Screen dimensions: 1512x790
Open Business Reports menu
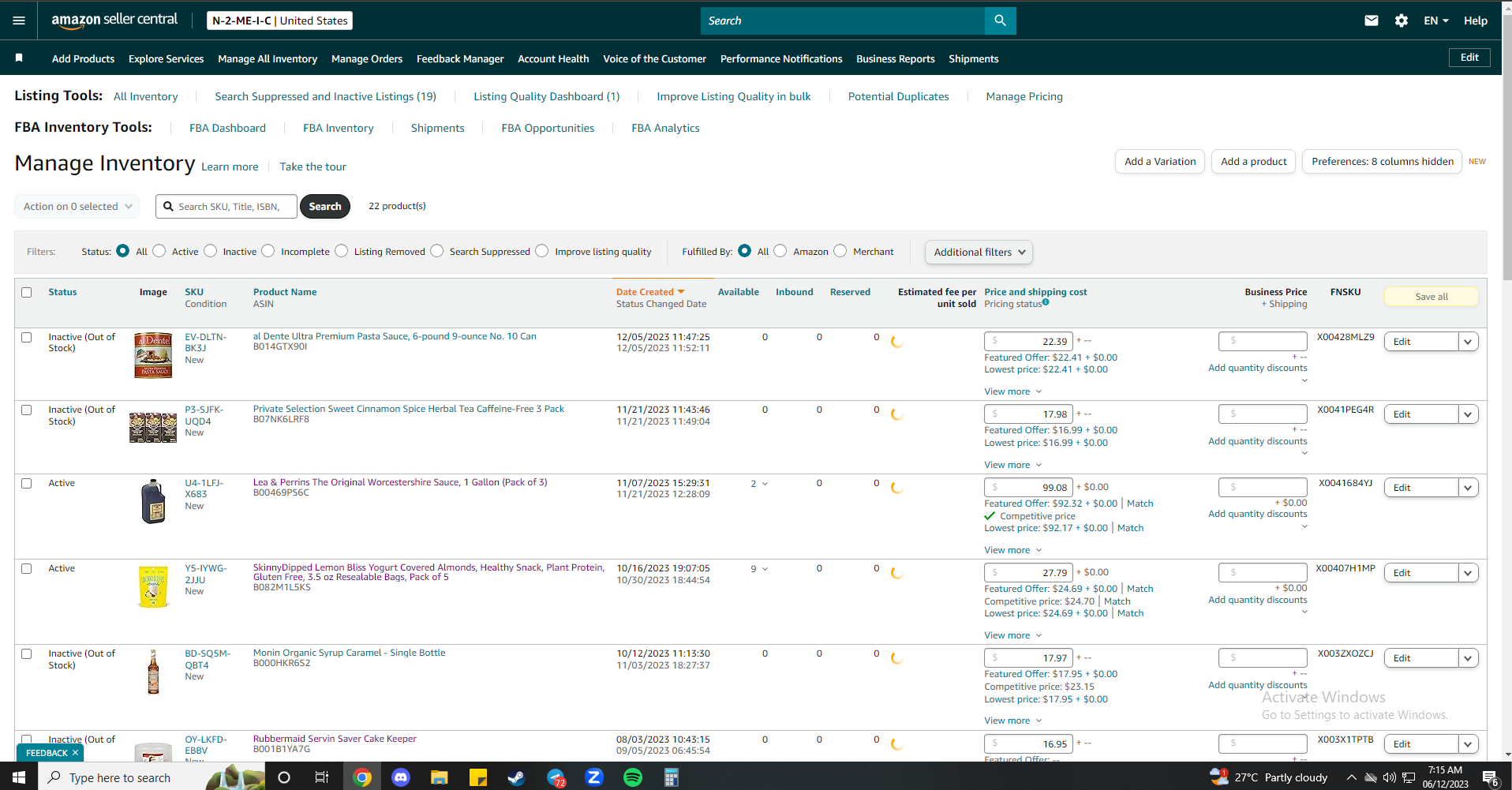[x=896, y=58]
